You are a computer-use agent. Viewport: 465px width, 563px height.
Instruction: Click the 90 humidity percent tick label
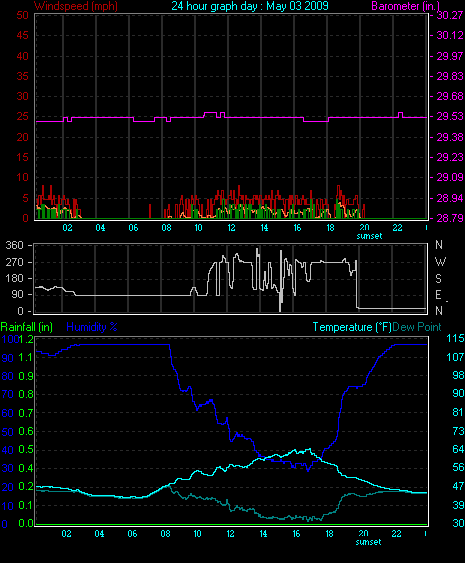7,358
